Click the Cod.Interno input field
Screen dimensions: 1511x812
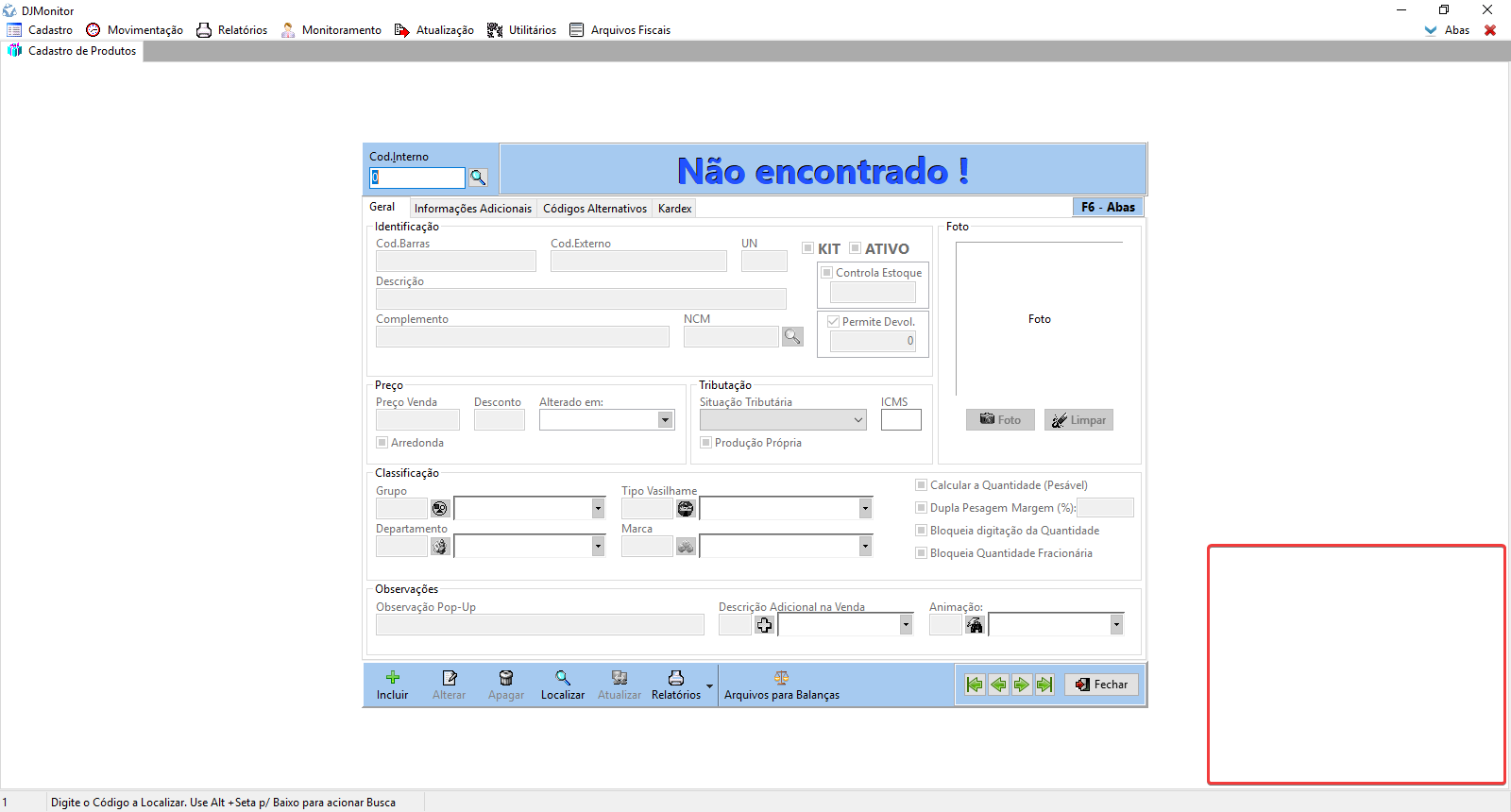[x=416, y=178]
